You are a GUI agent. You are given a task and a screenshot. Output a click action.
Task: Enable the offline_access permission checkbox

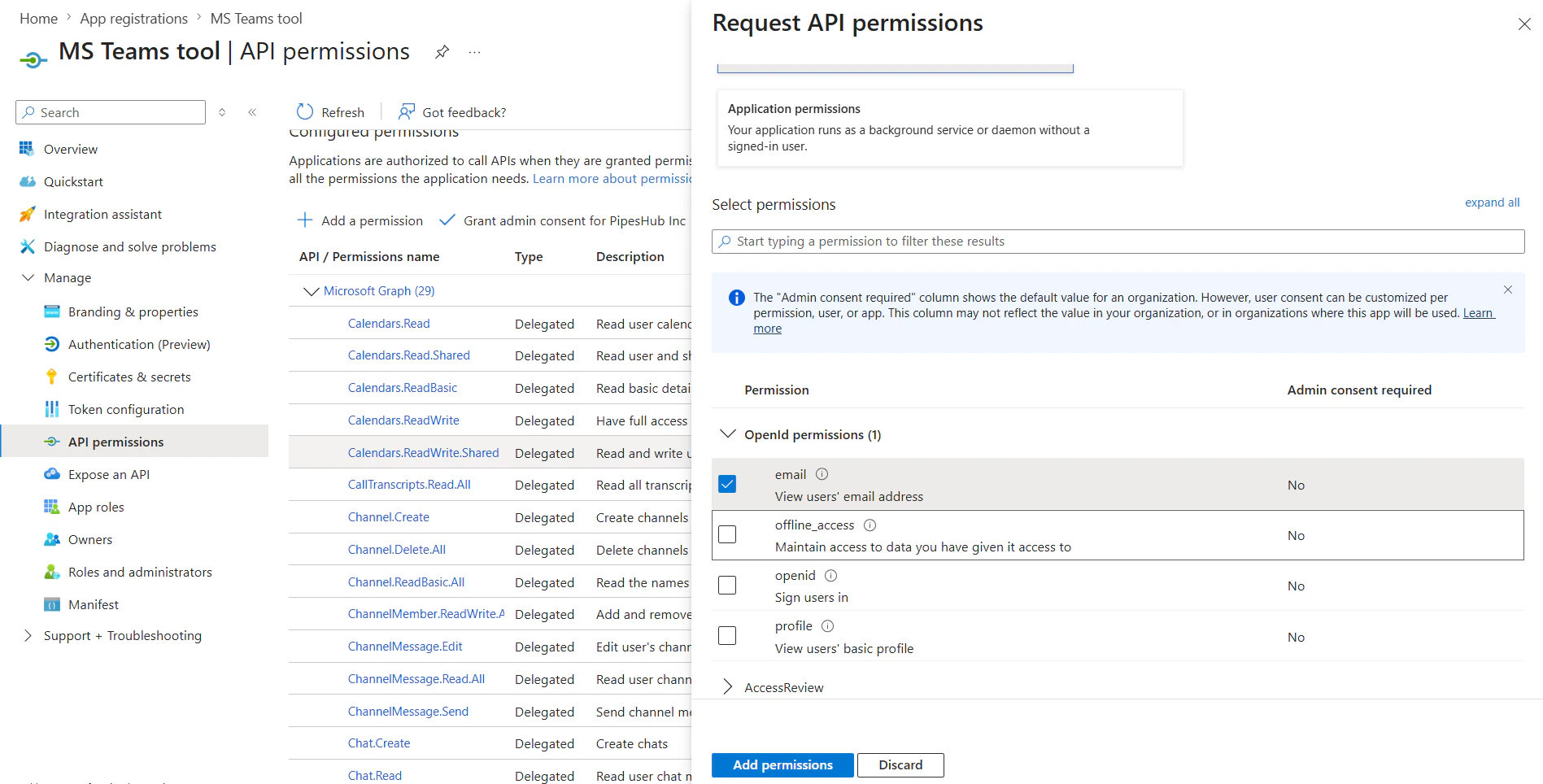point(726,534)
